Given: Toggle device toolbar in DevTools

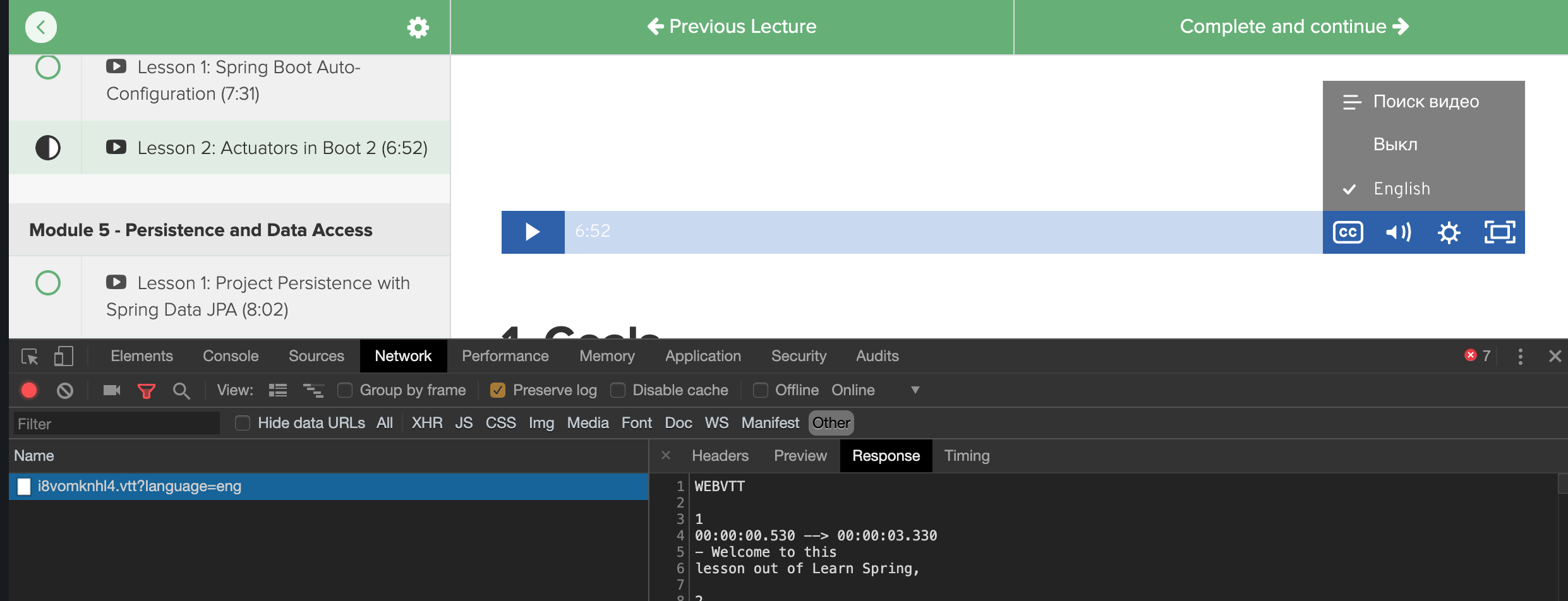Looking at the screenshot, I should (63, 356).
